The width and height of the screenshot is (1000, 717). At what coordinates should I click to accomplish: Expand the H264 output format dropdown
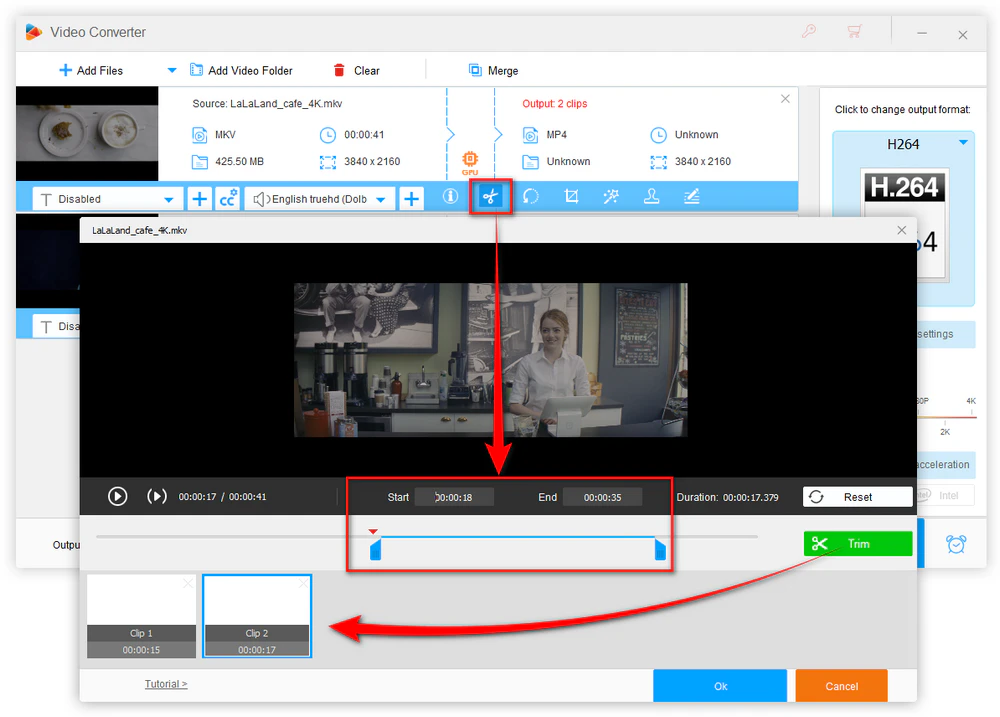(963, 143)
